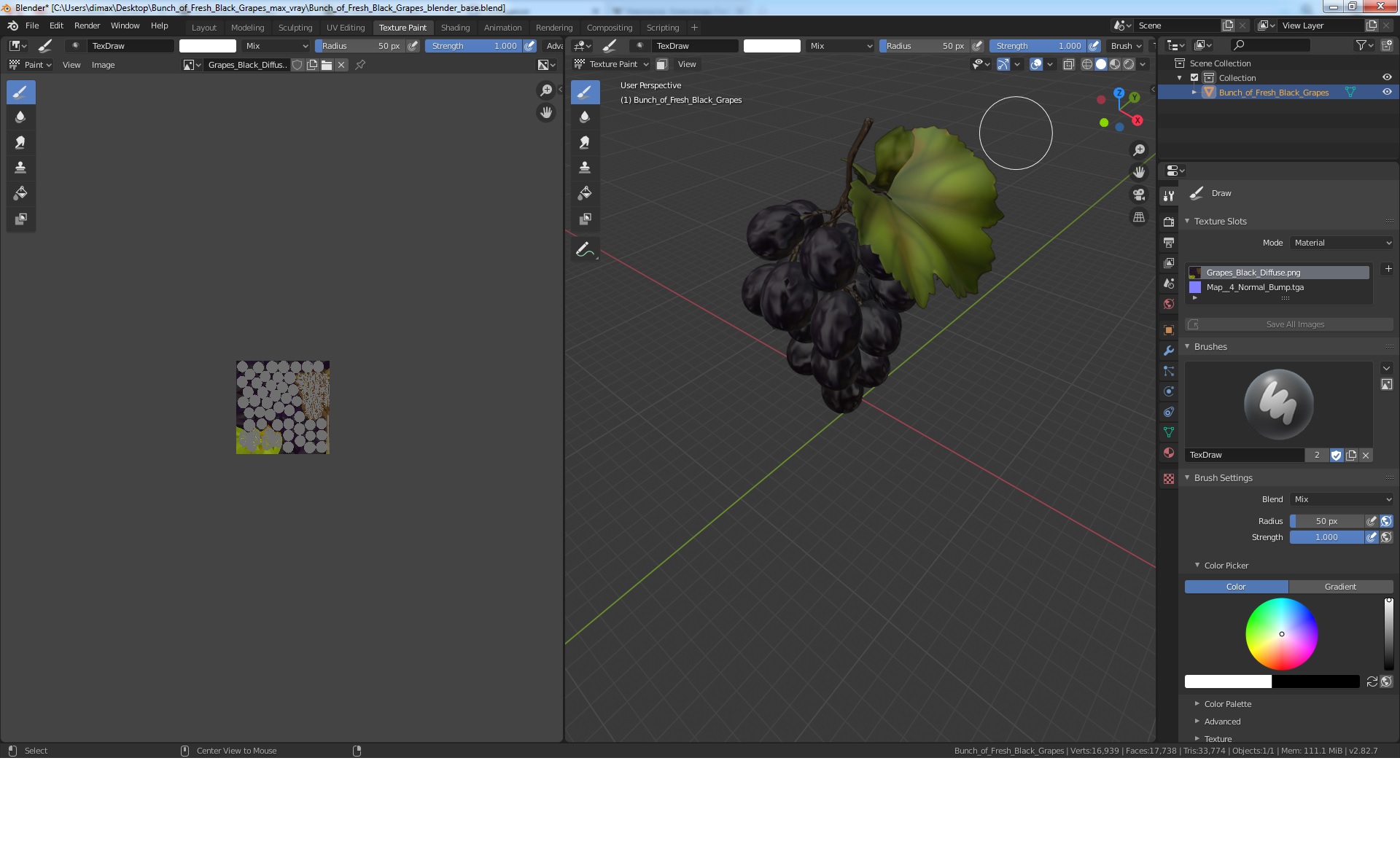Open image editor Paint mode dropdown
The width and height of the screenshot is (1400, 844).
point(30,65)
